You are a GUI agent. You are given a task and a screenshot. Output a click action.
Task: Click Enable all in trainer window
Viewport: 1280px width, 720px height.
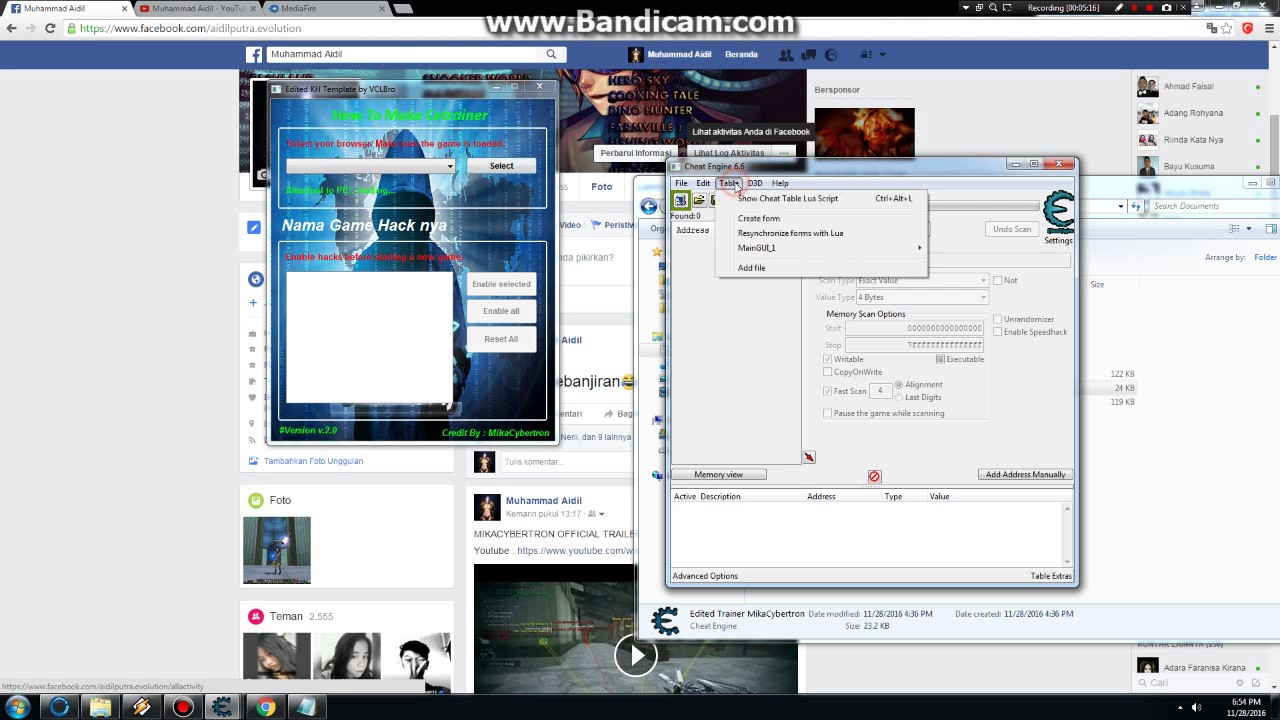coord(501,311)
